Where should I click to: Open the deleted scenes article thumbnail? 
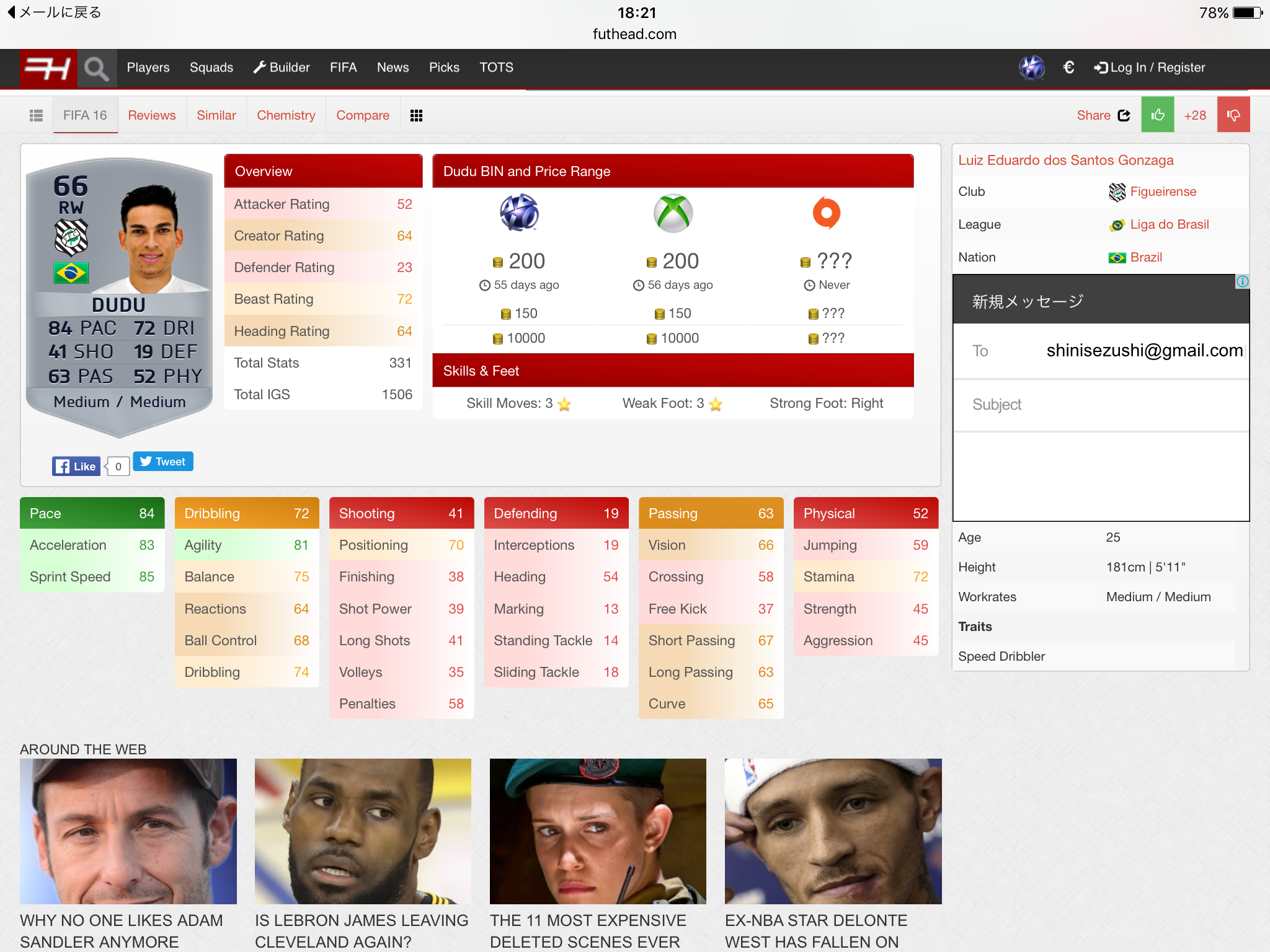(598, 831)
